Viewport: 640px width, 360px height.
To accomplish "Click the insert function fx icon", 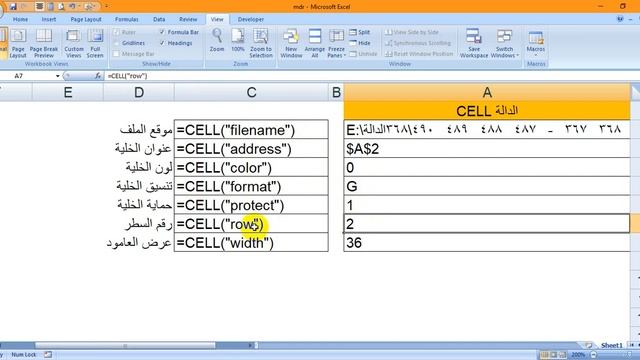I will click(x=98, y=76).
